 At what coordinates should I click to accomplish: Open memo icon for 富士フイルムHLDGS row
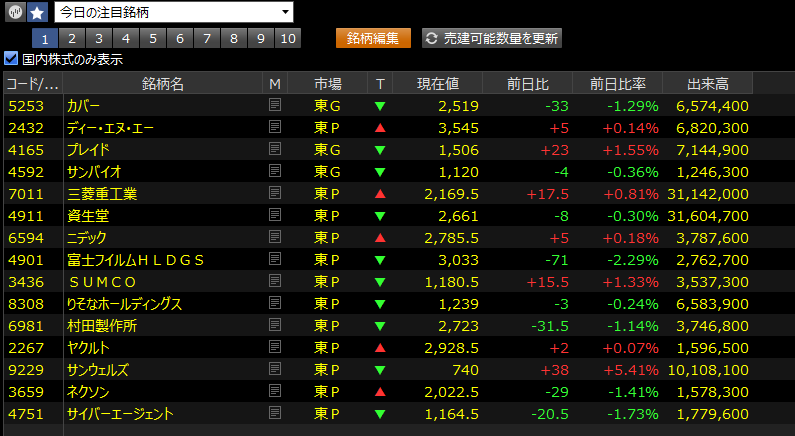(275, 259)
